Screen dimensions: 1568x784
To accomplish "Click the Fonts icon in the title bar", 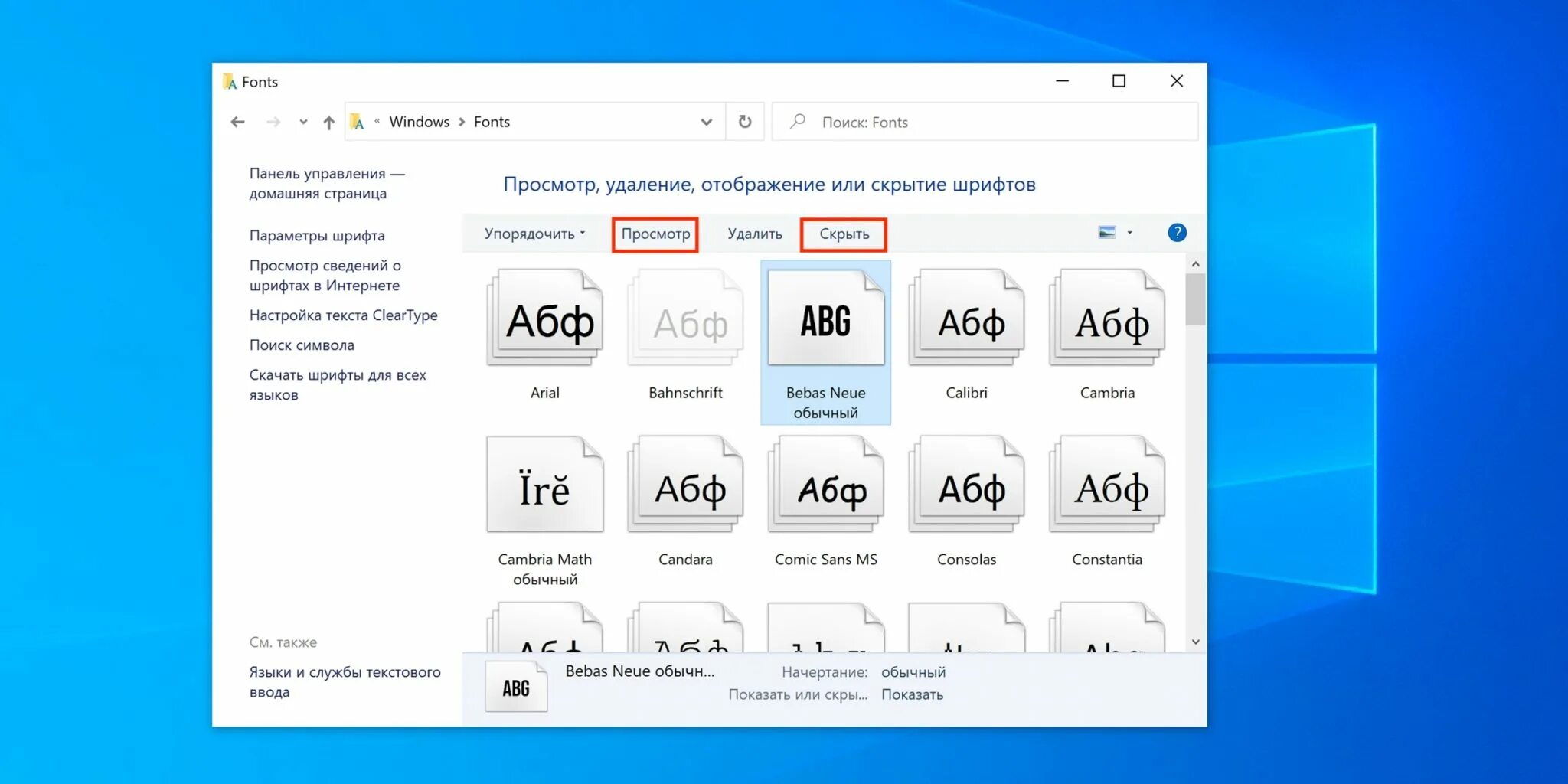I will [x=229, y=82].
